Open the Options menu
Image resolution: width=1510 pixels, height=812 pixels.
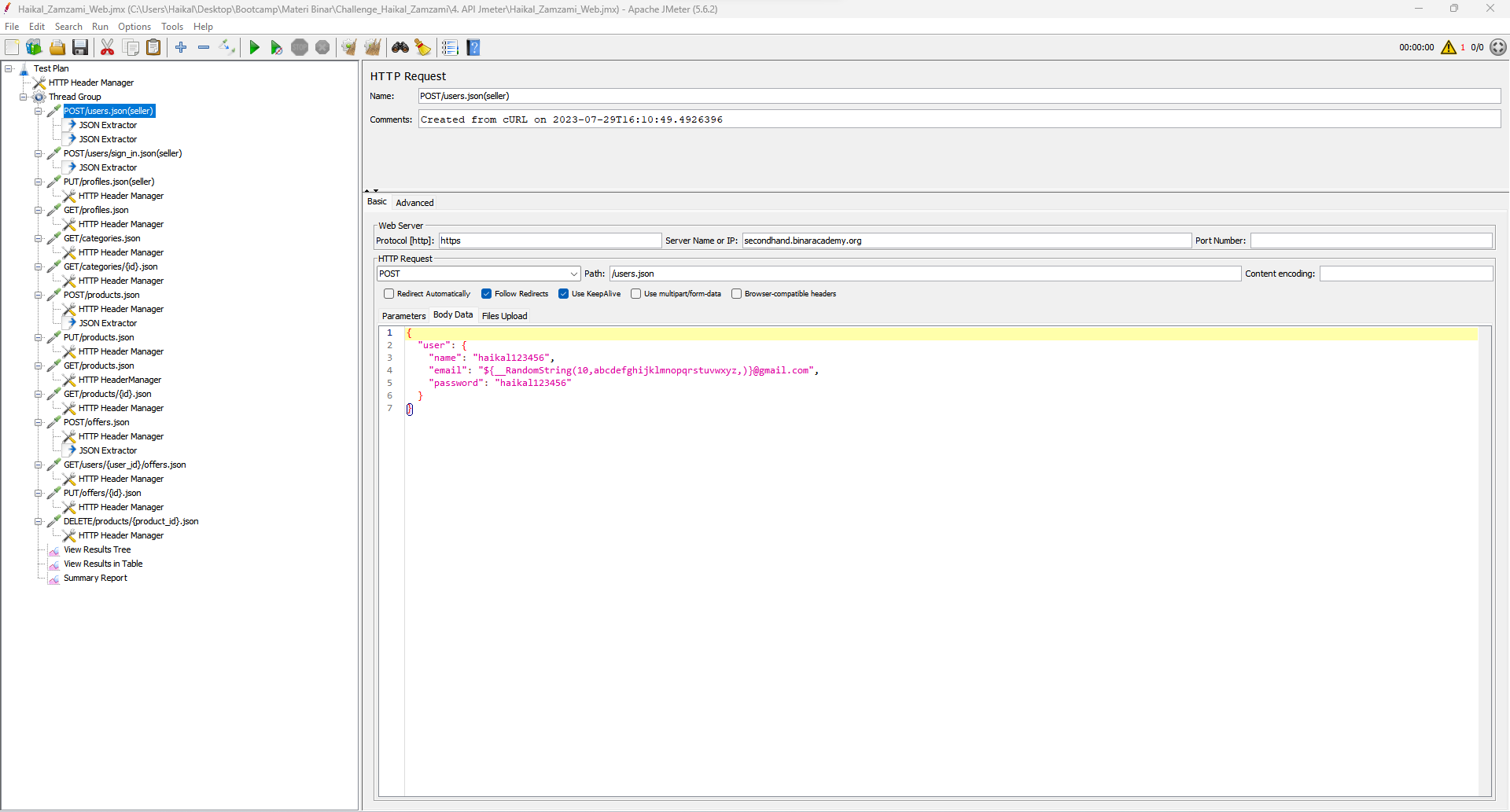(134, 27)
